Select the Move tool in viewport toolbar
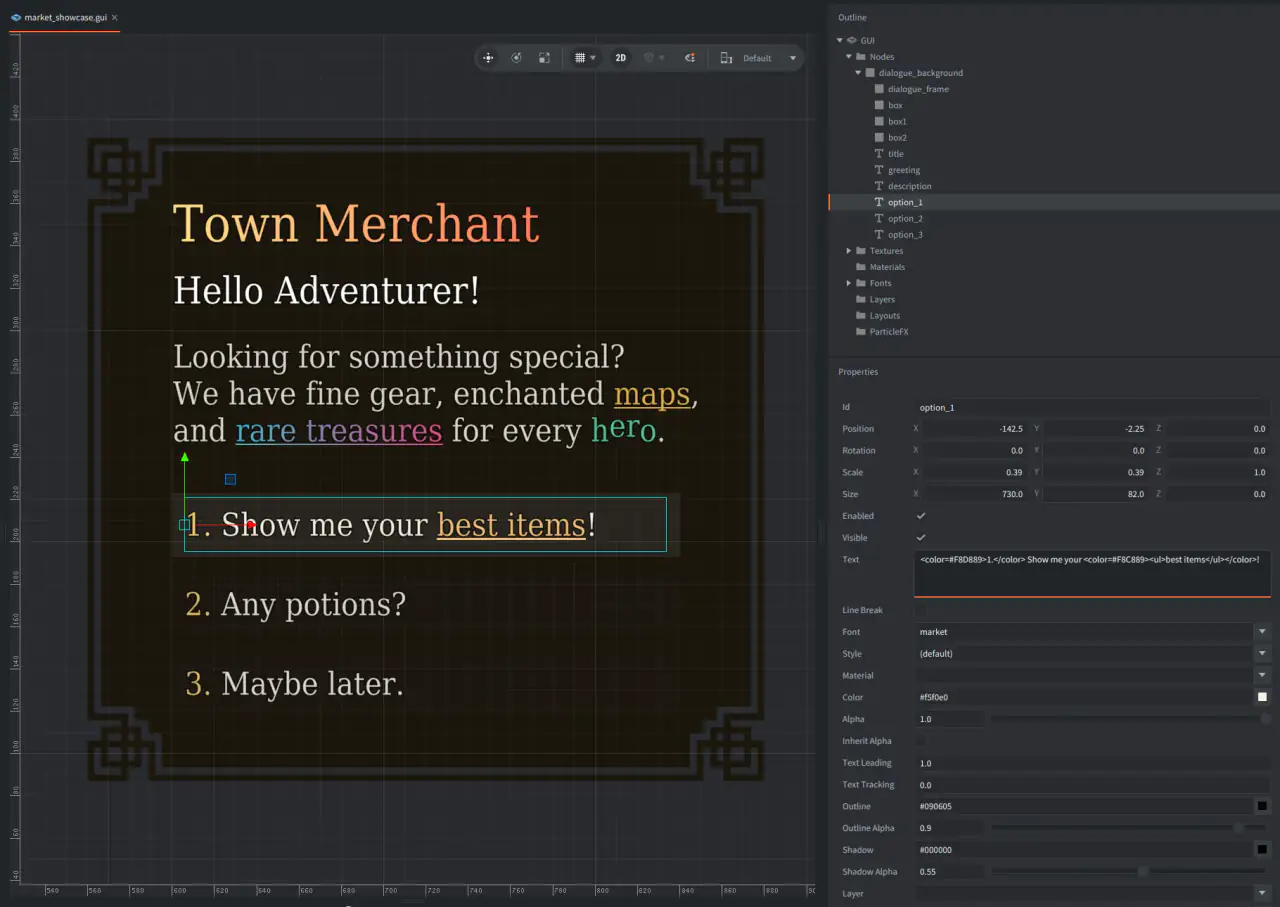Screen dimensions: 1280x907 [x=488, y=58]
